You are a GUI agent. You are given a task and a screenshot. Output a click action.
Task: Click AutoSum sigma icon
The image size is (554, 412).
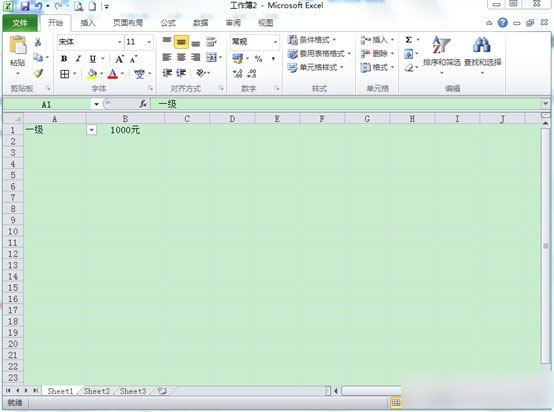point(409,40)
